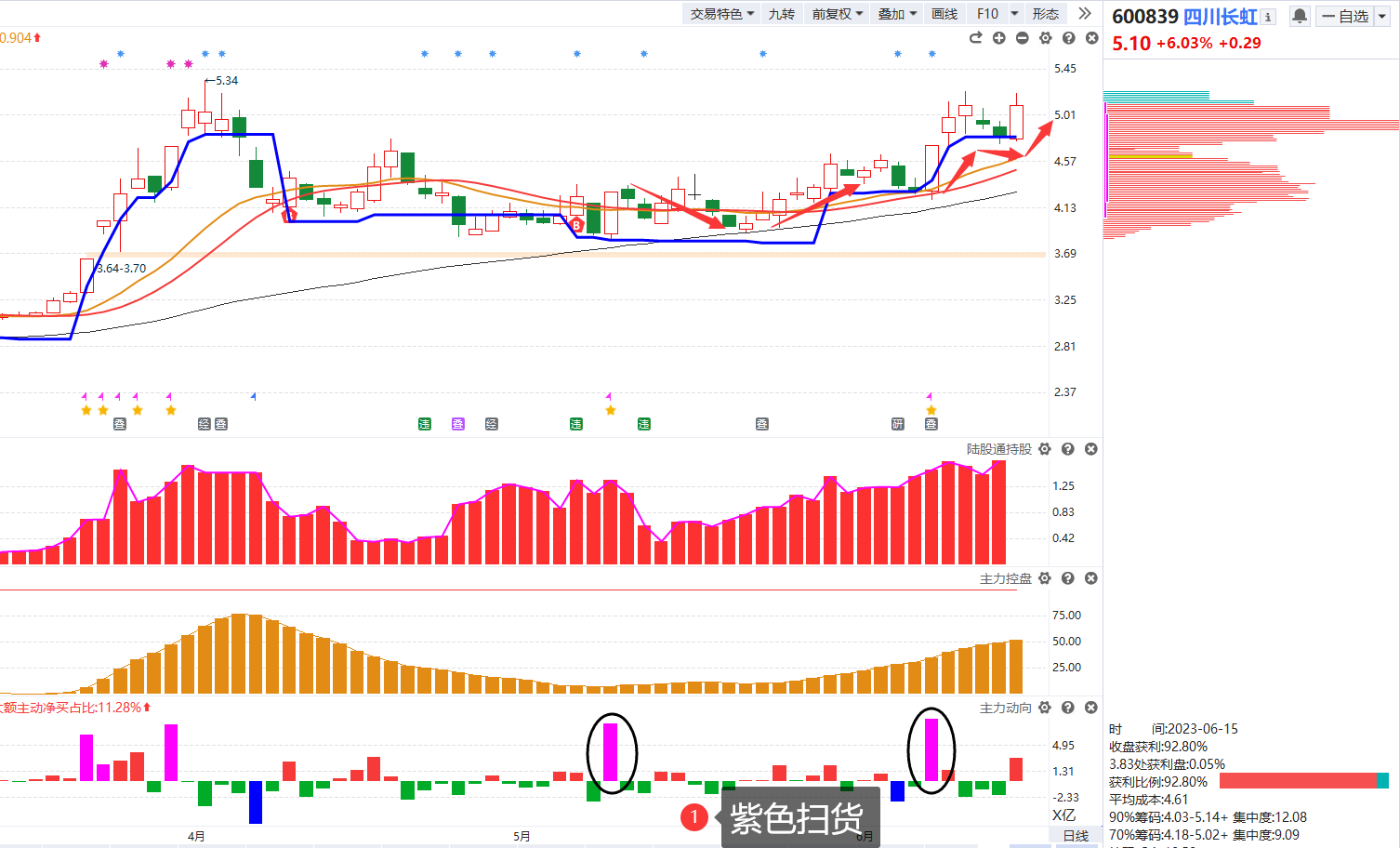Open the 前复权 adjustment dropdown
Screen dimensions: 1400x848
[838, 14]
